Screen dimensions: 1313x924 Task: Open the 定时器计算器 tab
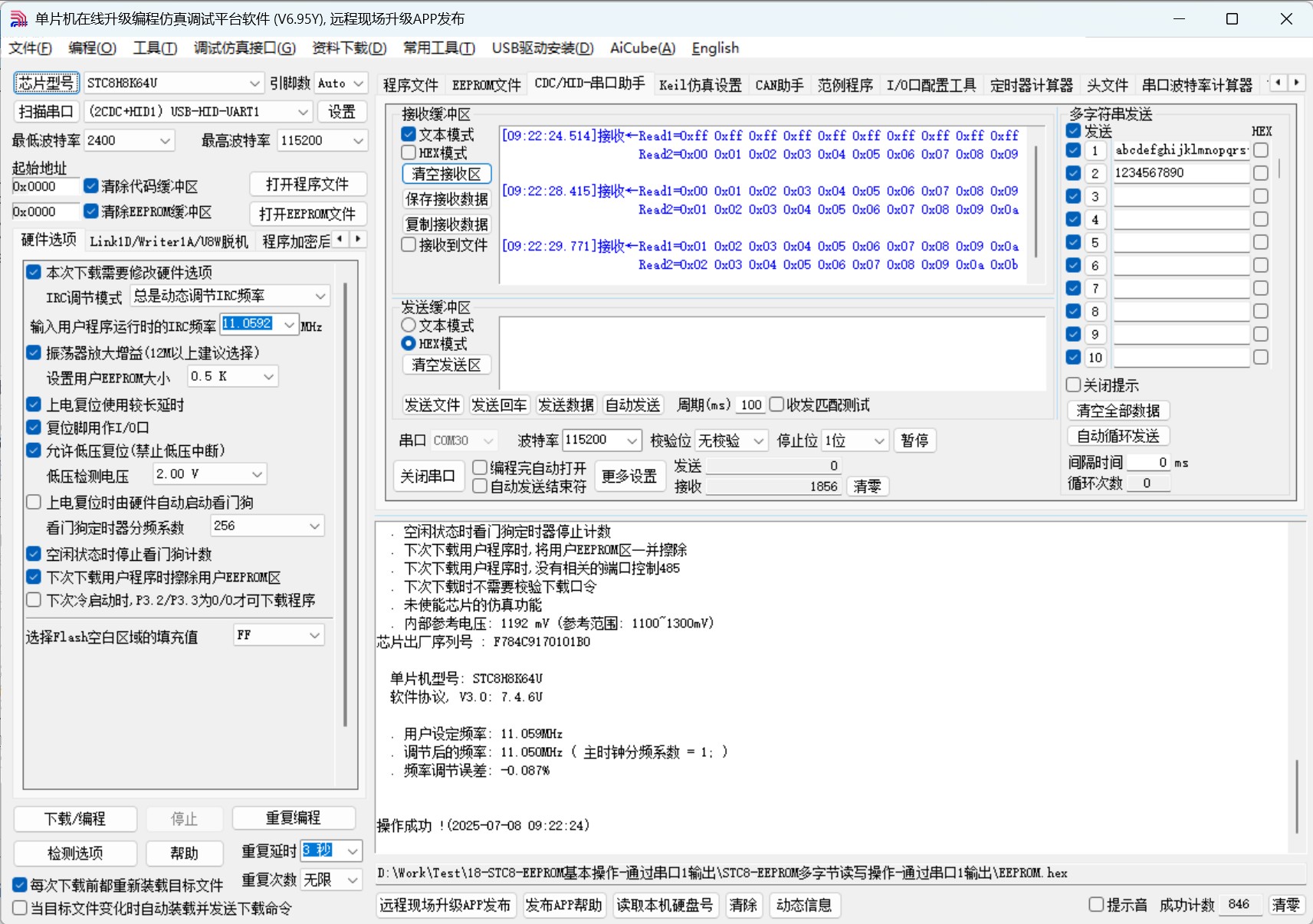click(1031, 85)
